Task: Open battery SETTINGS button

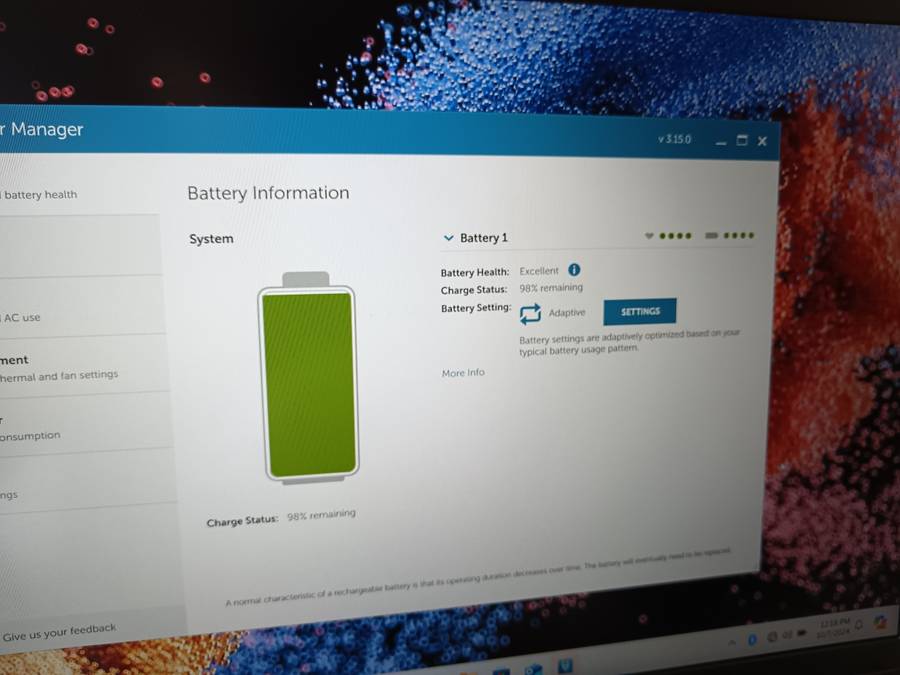Action: tap(640, 311)
